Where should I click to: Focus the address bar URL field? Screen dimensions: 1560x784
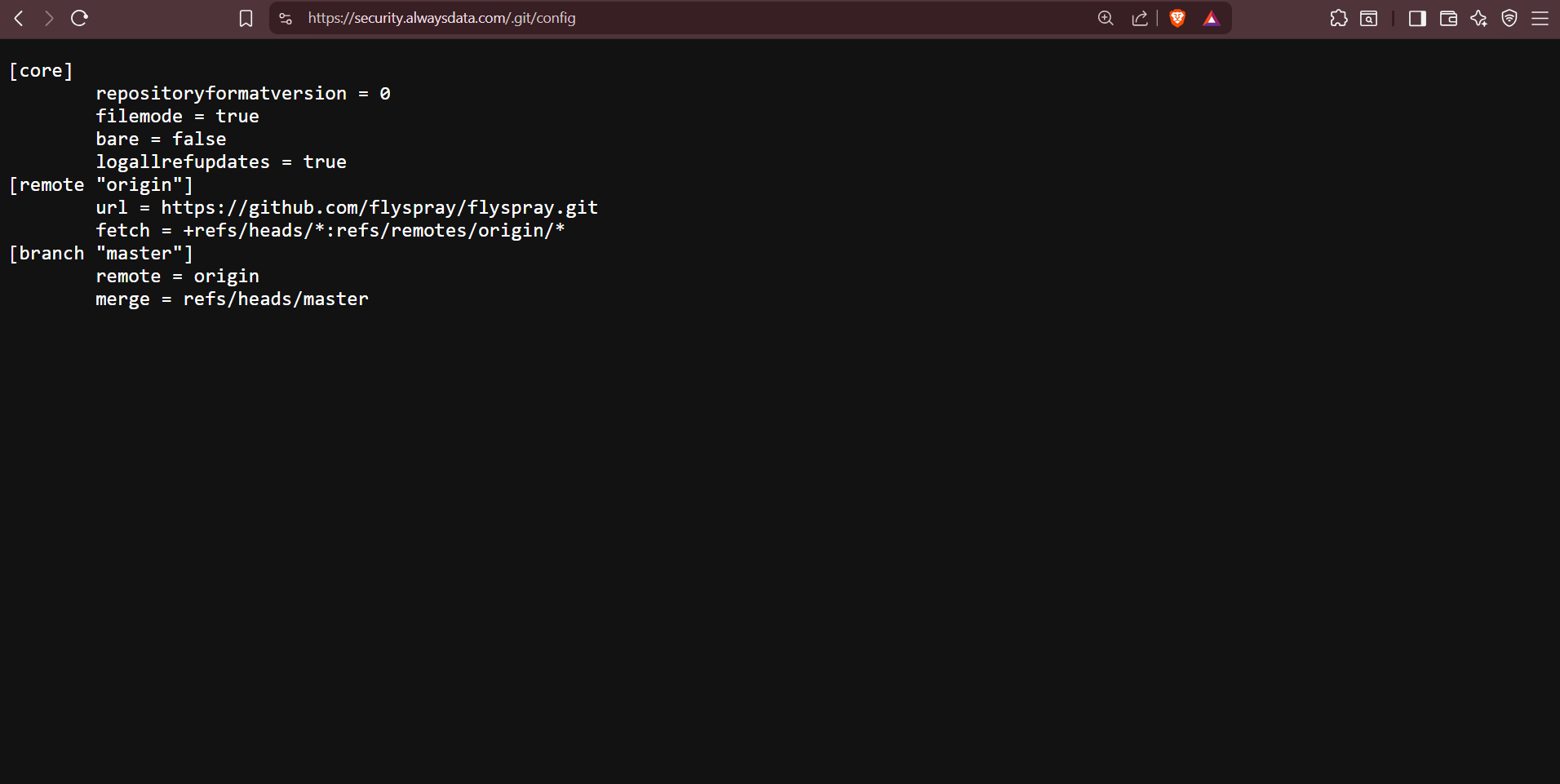653,18
